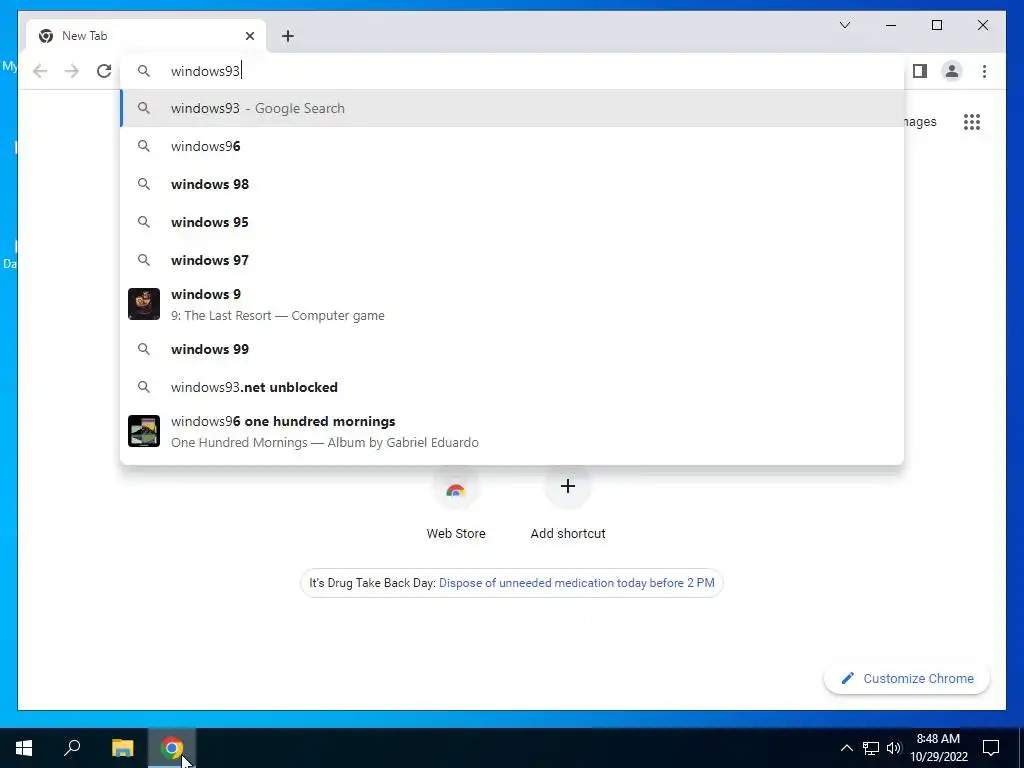Click the Chrome taskbar icon
The height and width of the screenshot is (768, 1024).
tap(172, 748)
